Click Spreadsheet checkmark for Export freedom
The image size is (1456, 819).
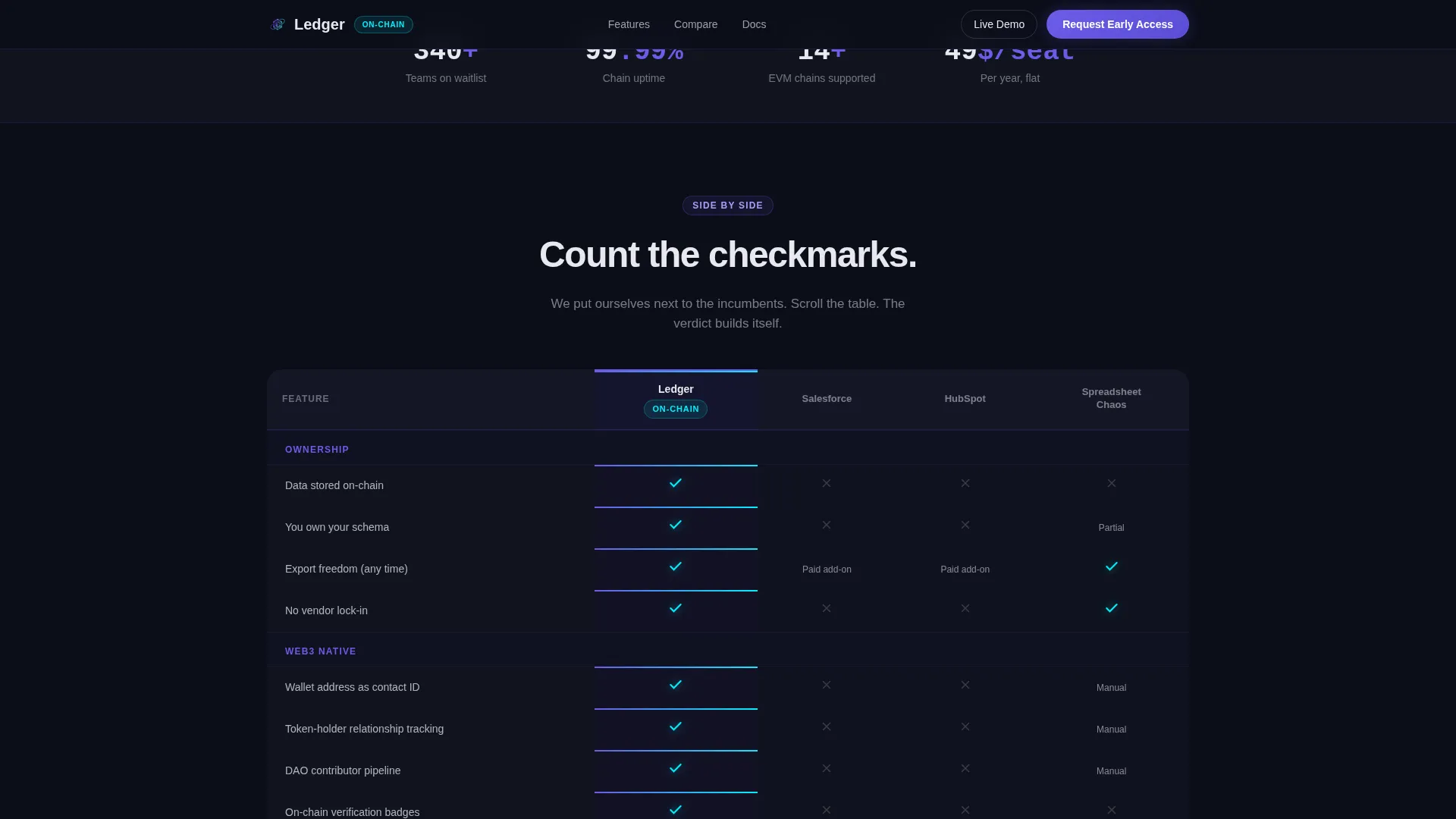pyautogui.click(x=1112, y=566)
